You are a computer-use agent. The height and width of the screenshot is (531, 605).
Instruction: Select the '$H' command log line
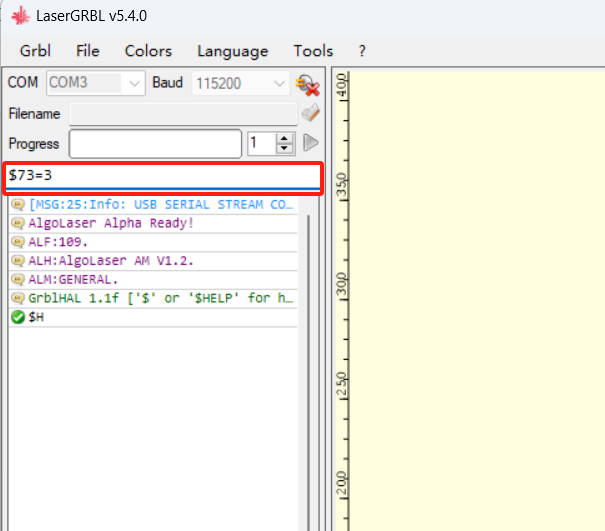coord(153,317)
